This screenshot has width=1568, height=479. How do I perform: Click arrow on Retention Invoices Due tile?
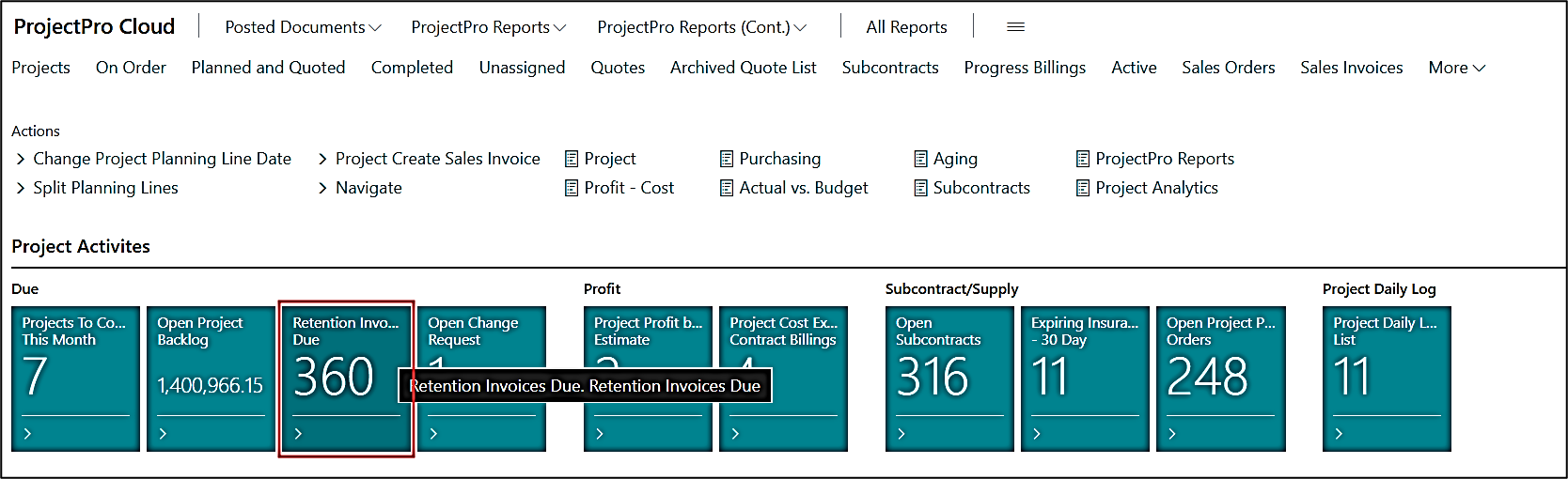pyautogui.click(x=299, y=434)
